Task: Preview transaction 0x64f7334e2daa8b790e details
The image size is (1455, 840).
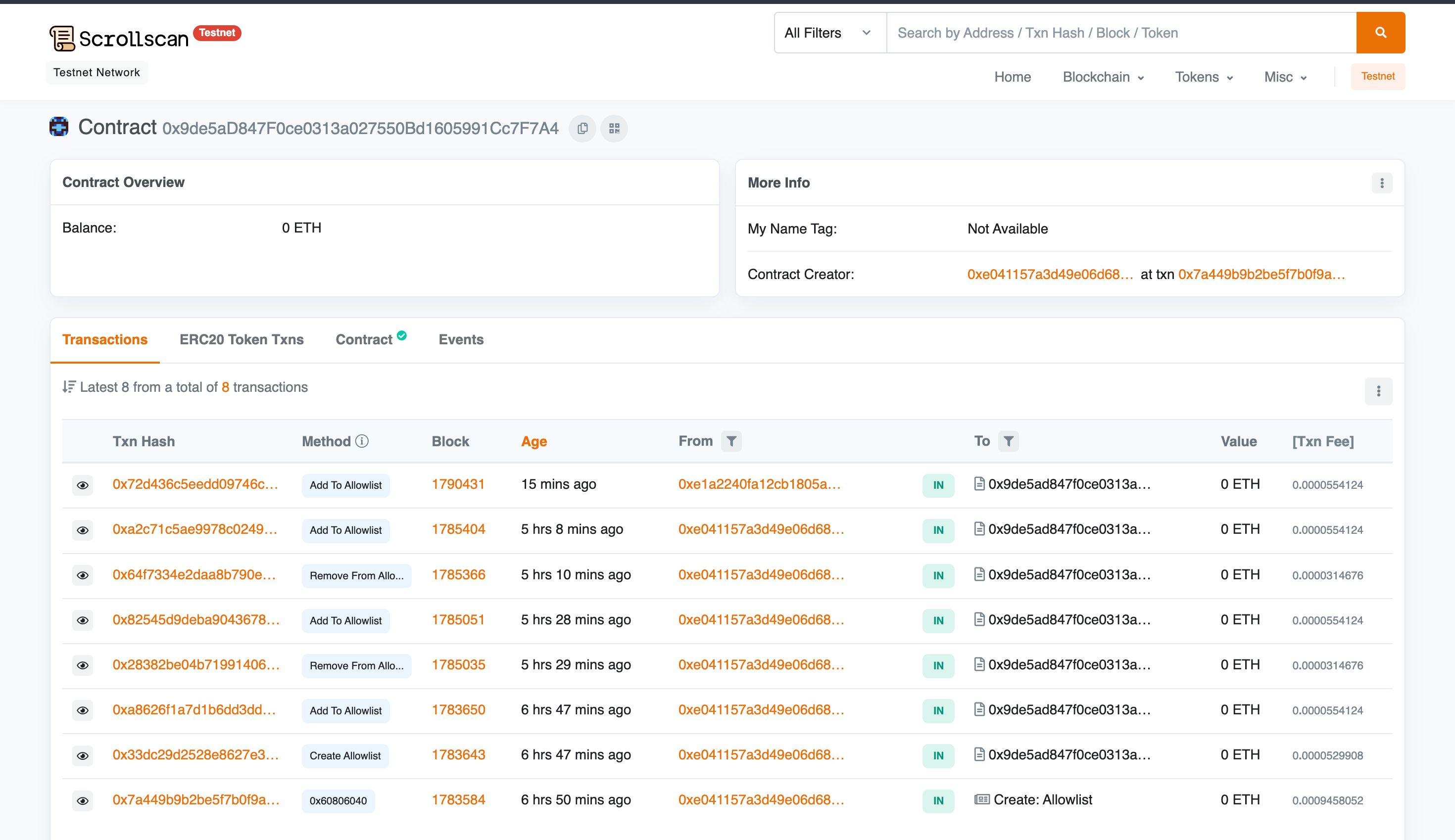Action: pyautogui.click(x=83, y=575)
